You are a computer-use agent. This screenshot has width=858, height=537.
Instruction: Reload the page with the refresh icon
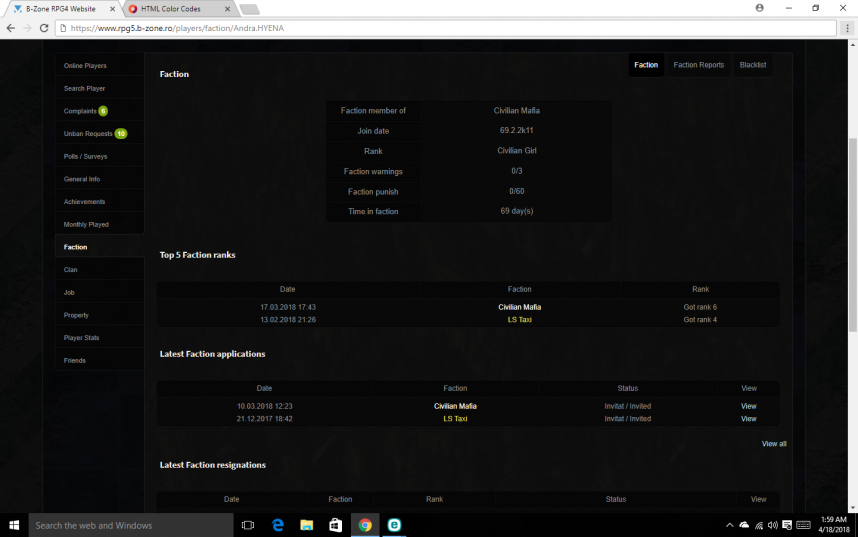coord(44,28)
